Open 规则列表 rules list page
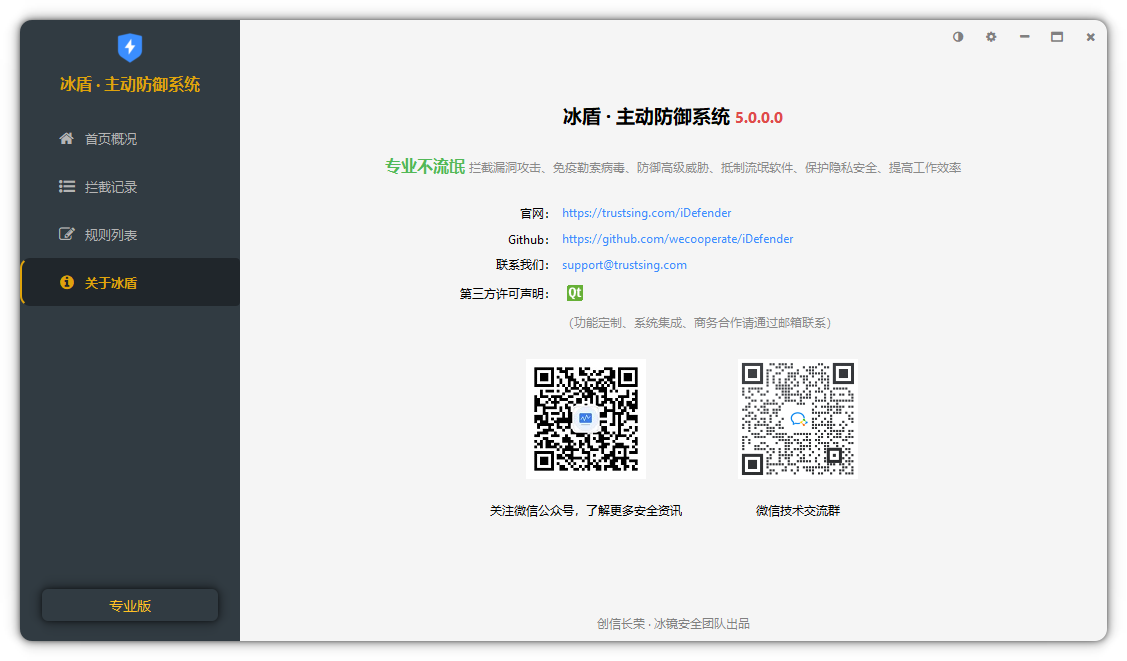The width and height of the screenshot is (1127, 661). pyautogui.click(x=130, y=235)
